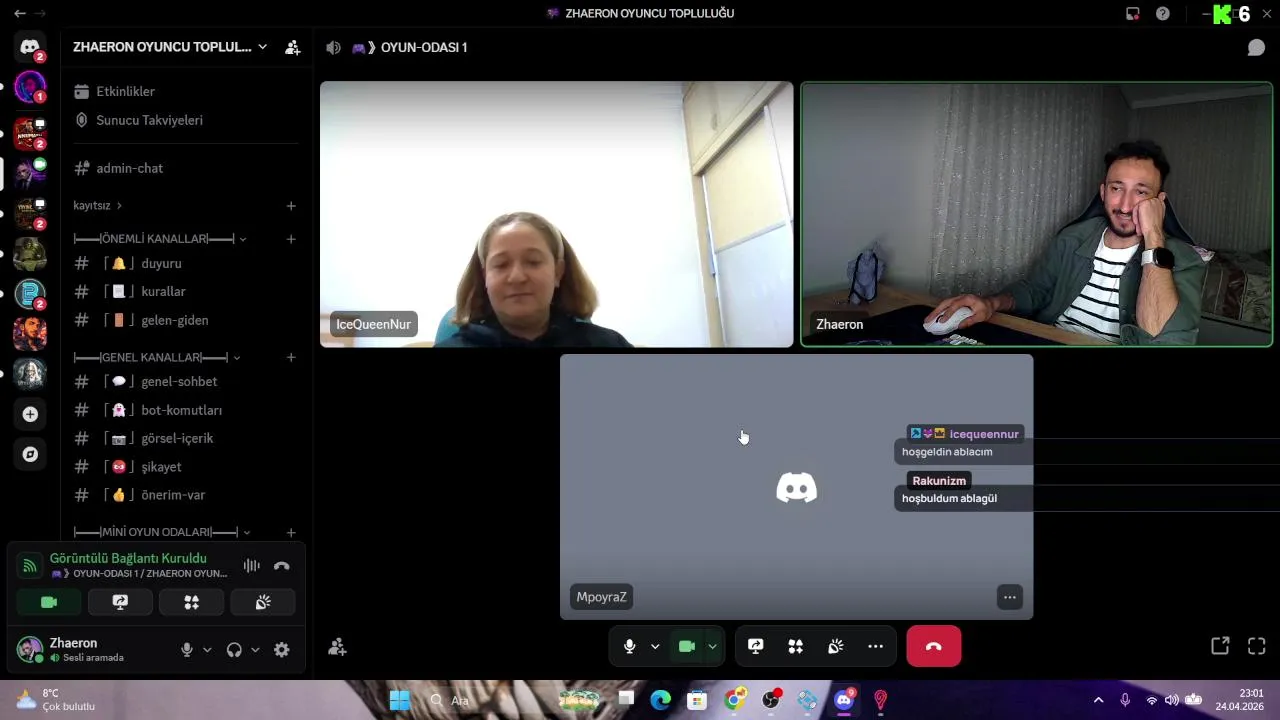Create channel in ÖNEMLİ KANALLAR category
Viewport: 1280px width, 720px height.
tap(291, 239)
